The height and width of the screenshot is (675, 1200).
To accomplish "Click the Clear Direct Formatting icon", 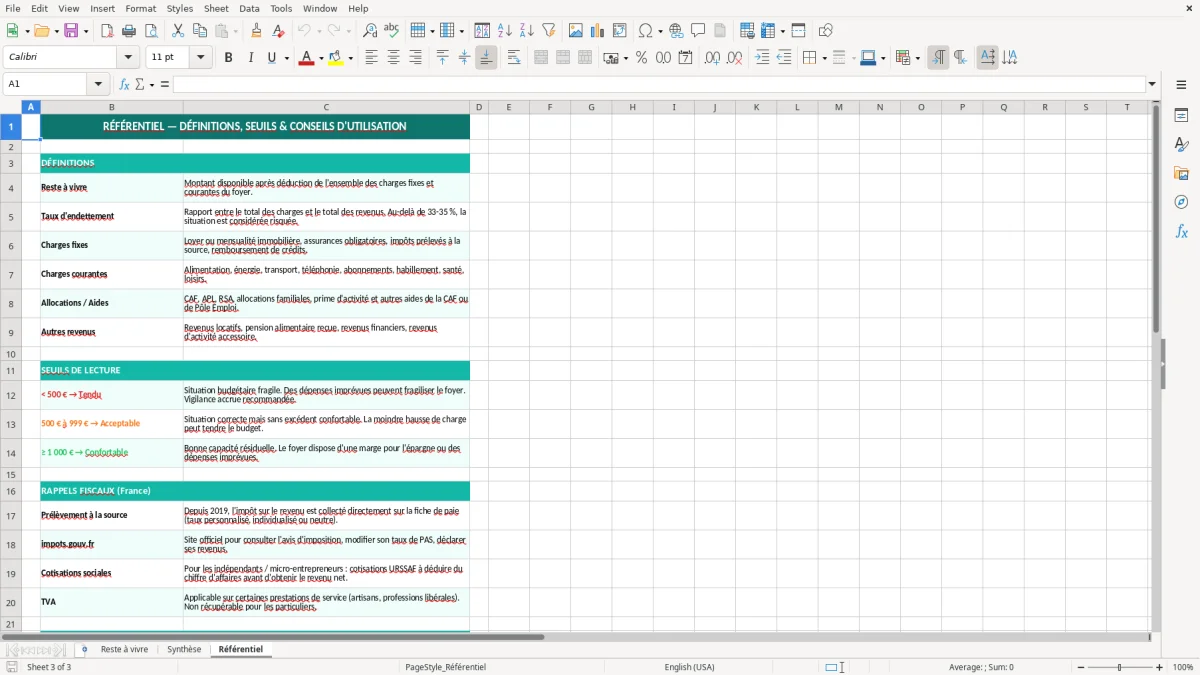I will pyautogui.click(x=278, y=31).
